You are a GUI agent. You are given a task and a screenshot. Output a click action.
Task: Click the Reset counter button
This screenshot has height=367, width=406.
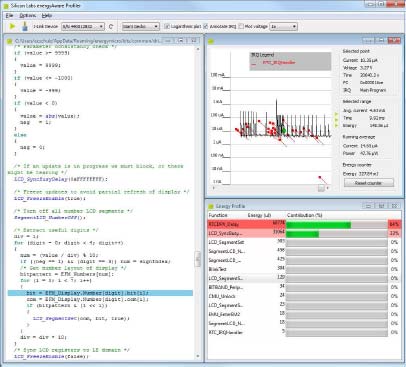coord(368,183)
